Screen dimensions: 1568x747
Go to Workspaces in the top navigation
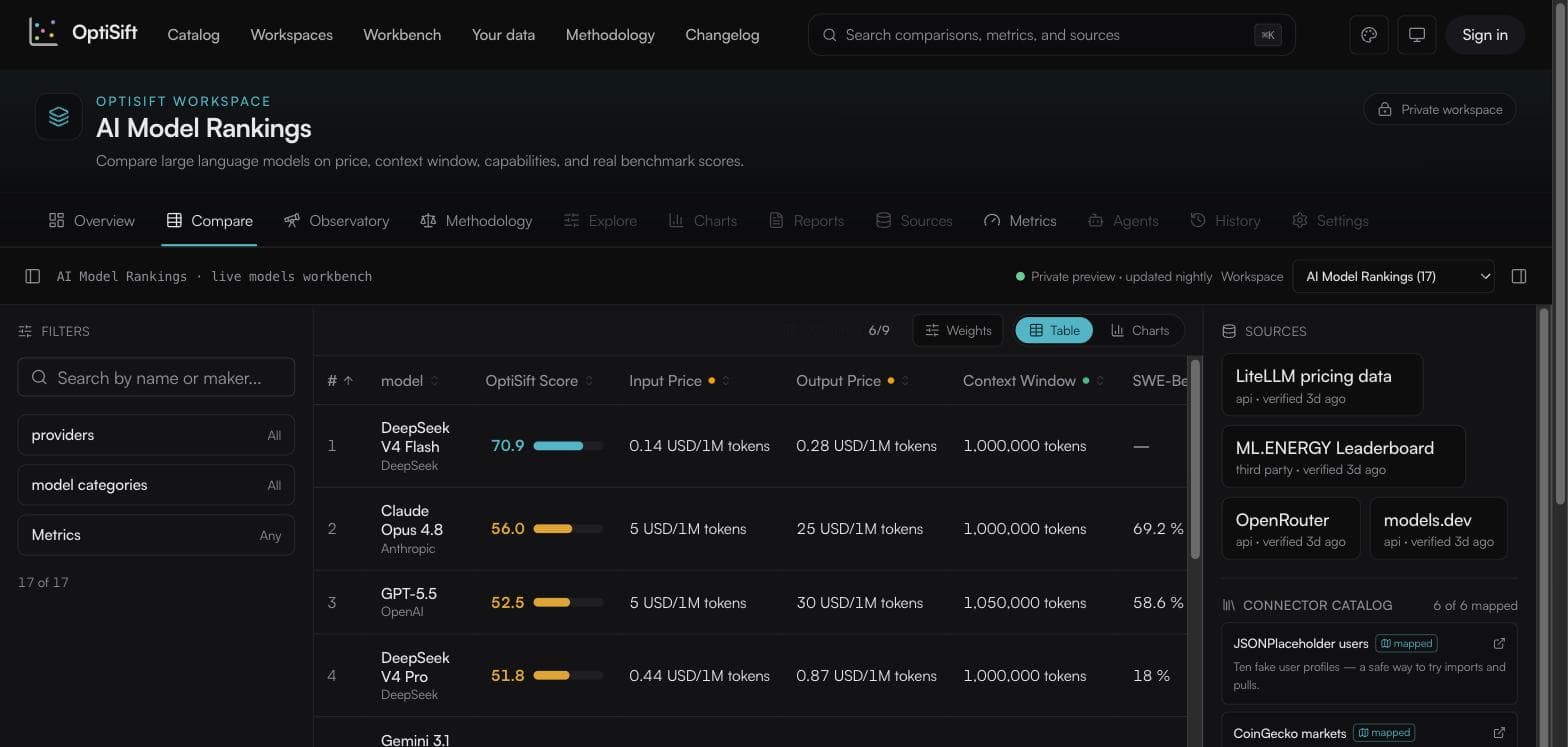(x=291, y=35)
